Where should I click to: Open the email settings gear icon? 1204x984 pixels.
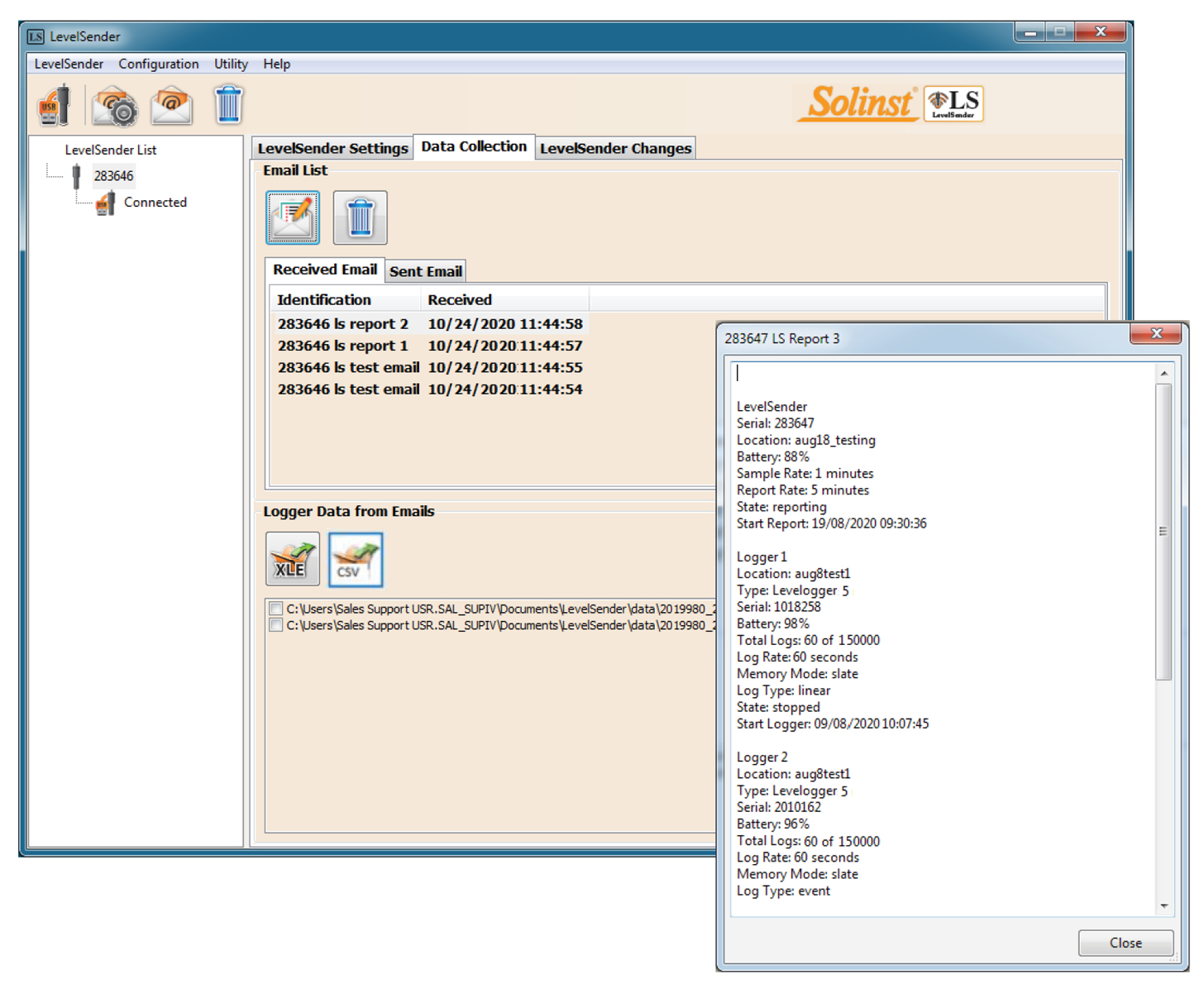click(114, 106)
